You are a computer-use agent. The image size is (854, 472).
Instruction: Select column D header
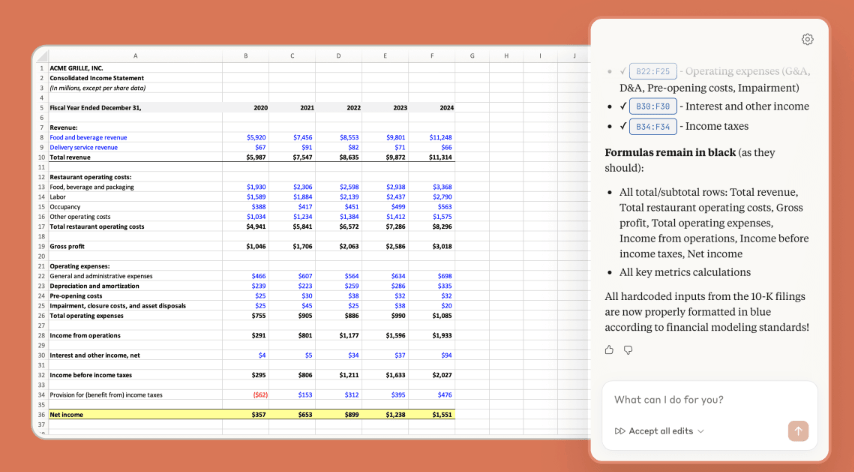(x=339, y=56)
